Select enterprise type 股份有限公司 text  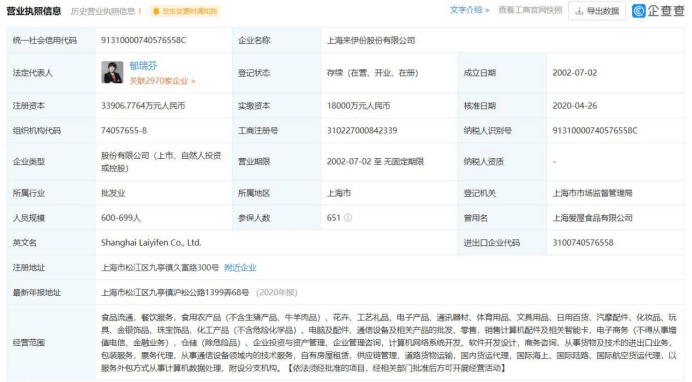point(161,161)
